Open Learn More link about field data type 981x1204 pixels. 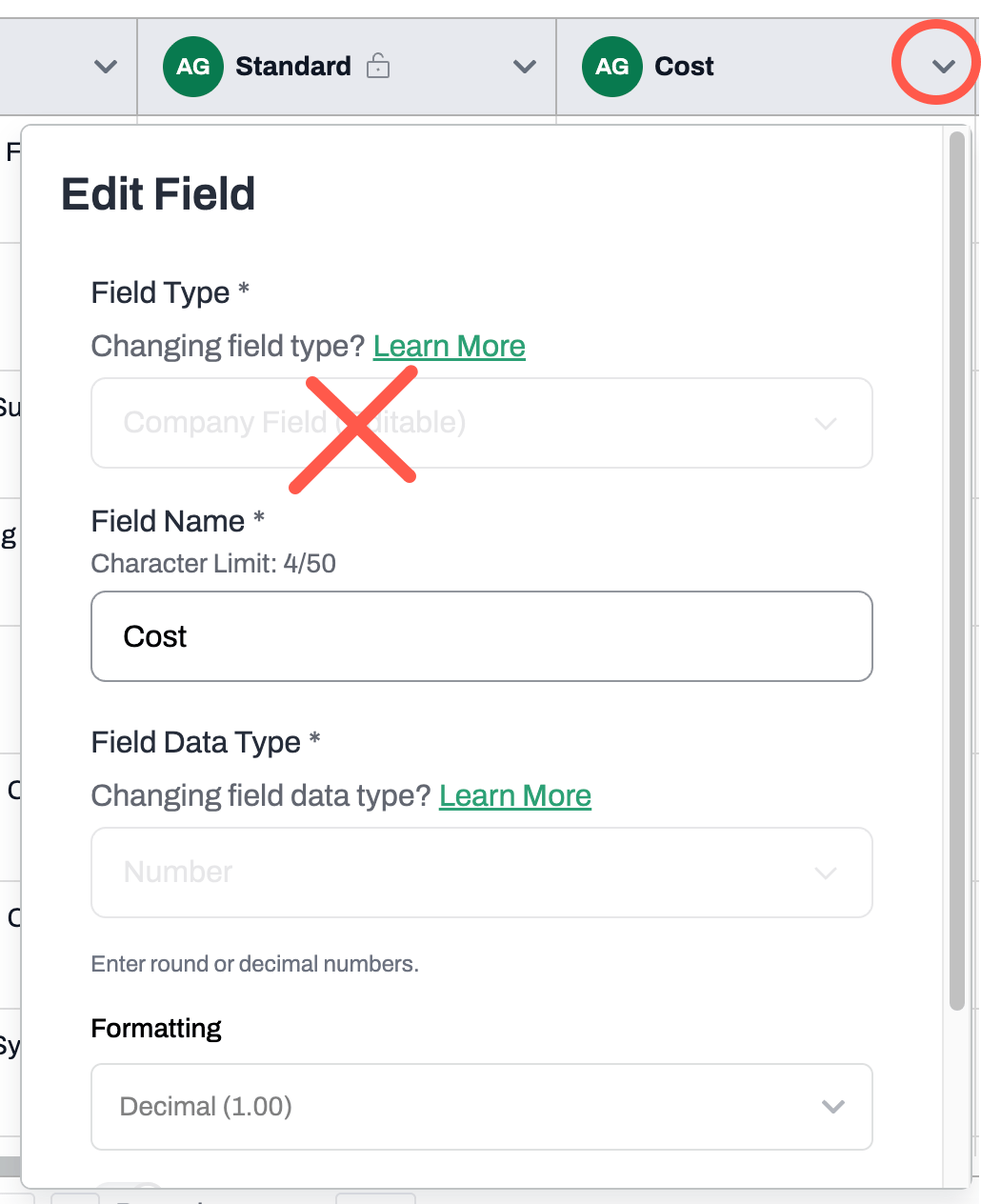pos(515,795)
